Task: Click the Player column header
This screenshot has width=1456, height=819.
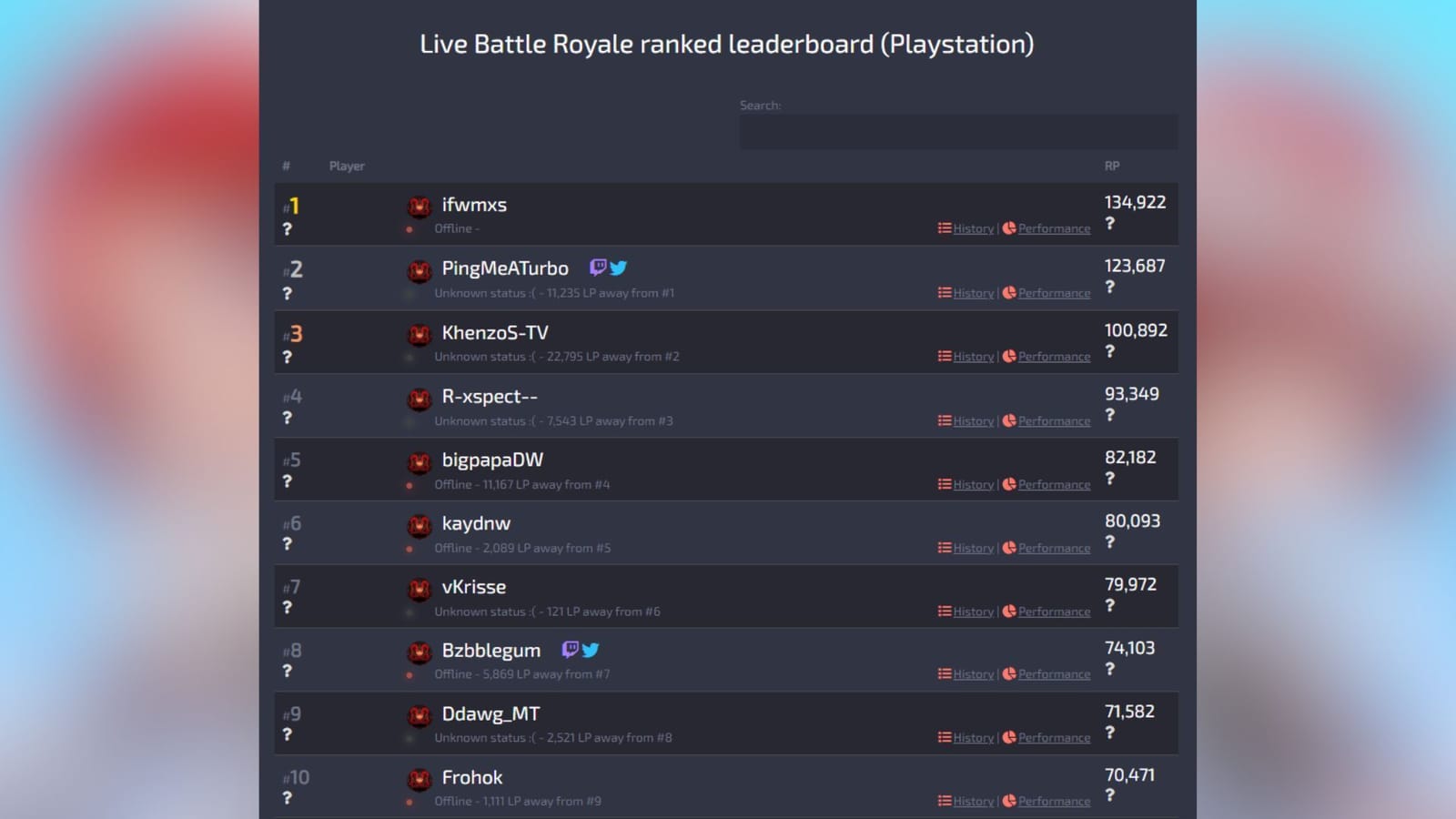Action: [x=346, y=166]
